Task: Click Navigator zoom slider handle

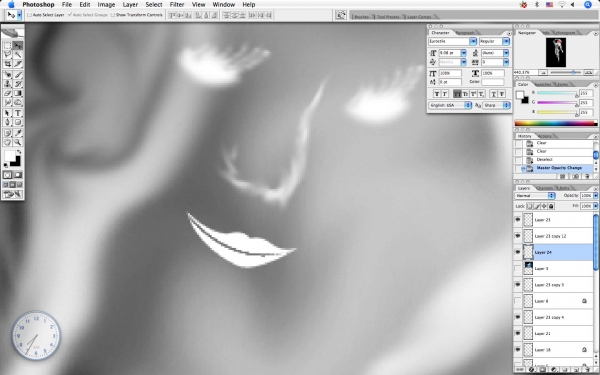Action: [x=573, y=72]
